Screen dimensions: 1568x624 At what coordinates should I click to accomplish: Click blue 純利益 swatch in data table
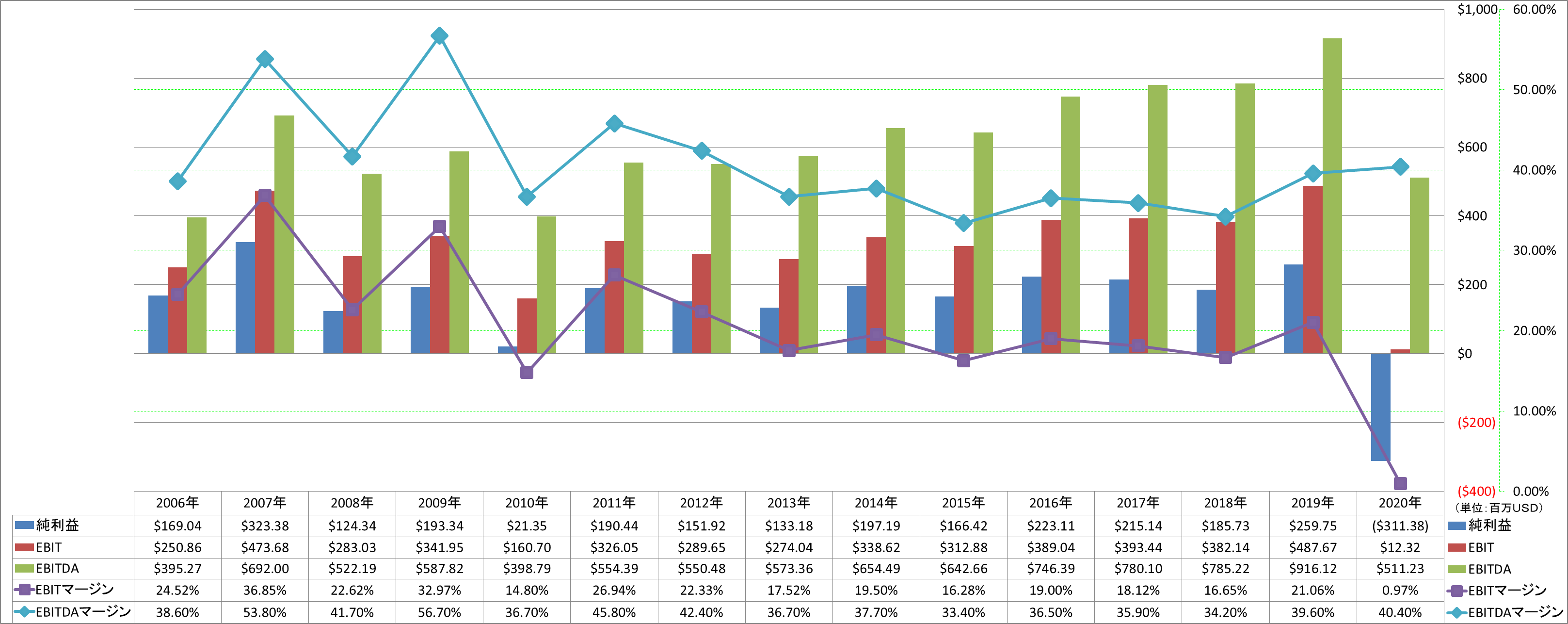[x=24, y=525]
